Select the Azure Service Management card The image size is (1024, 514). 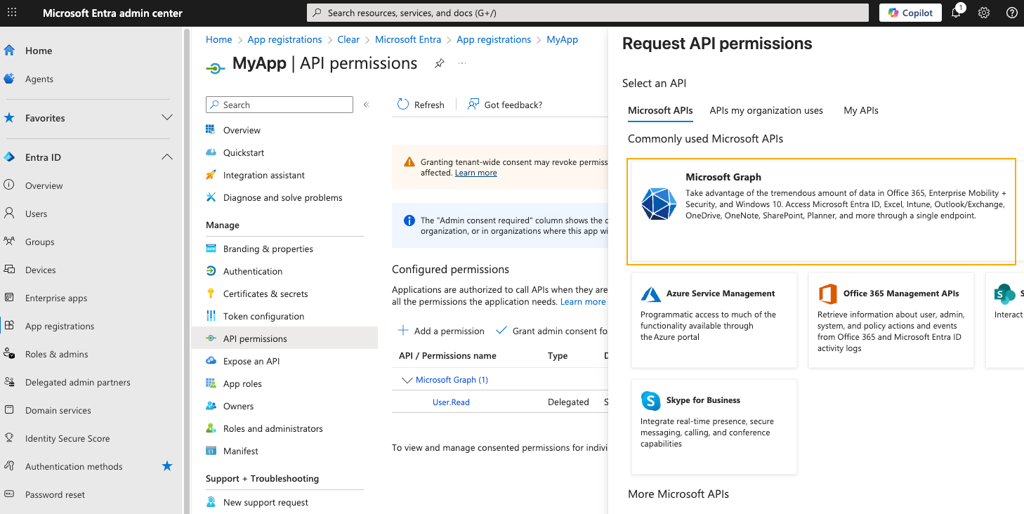click(714, 320)
